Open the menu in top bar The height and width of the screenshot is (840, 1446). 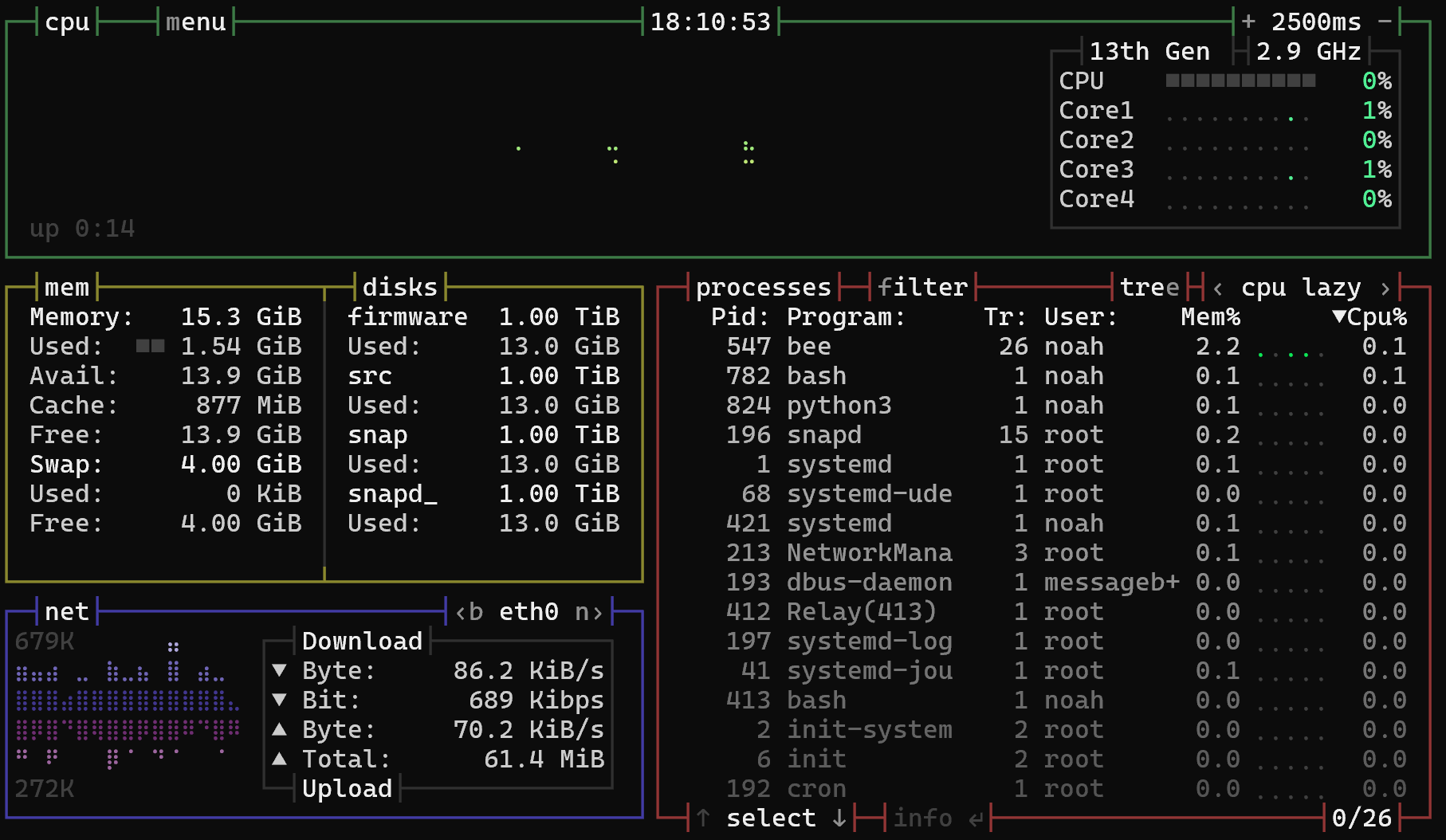click(x=196, y=22)
